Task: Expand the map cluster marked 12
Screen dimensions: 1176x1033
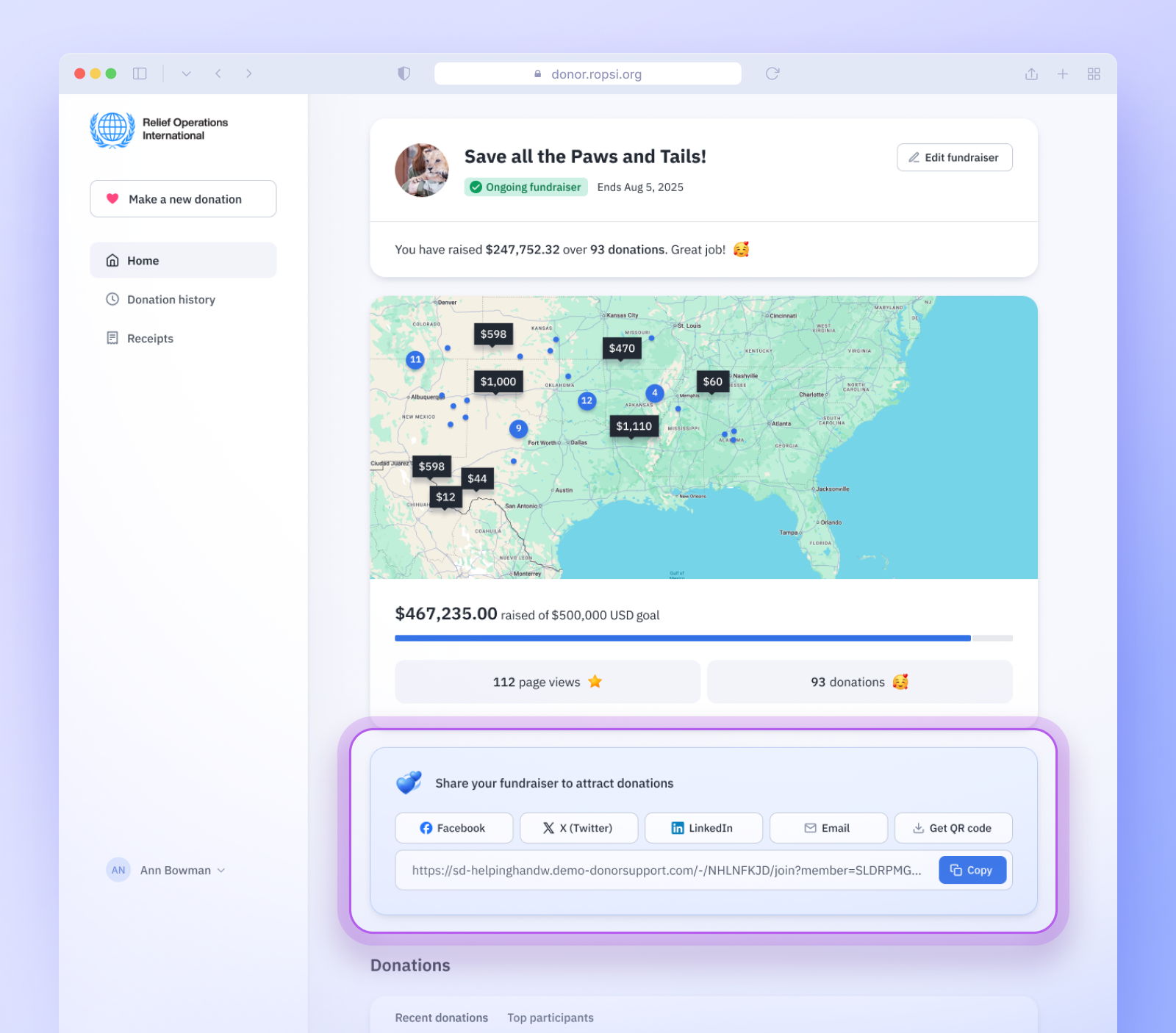Action: point(587,400)
